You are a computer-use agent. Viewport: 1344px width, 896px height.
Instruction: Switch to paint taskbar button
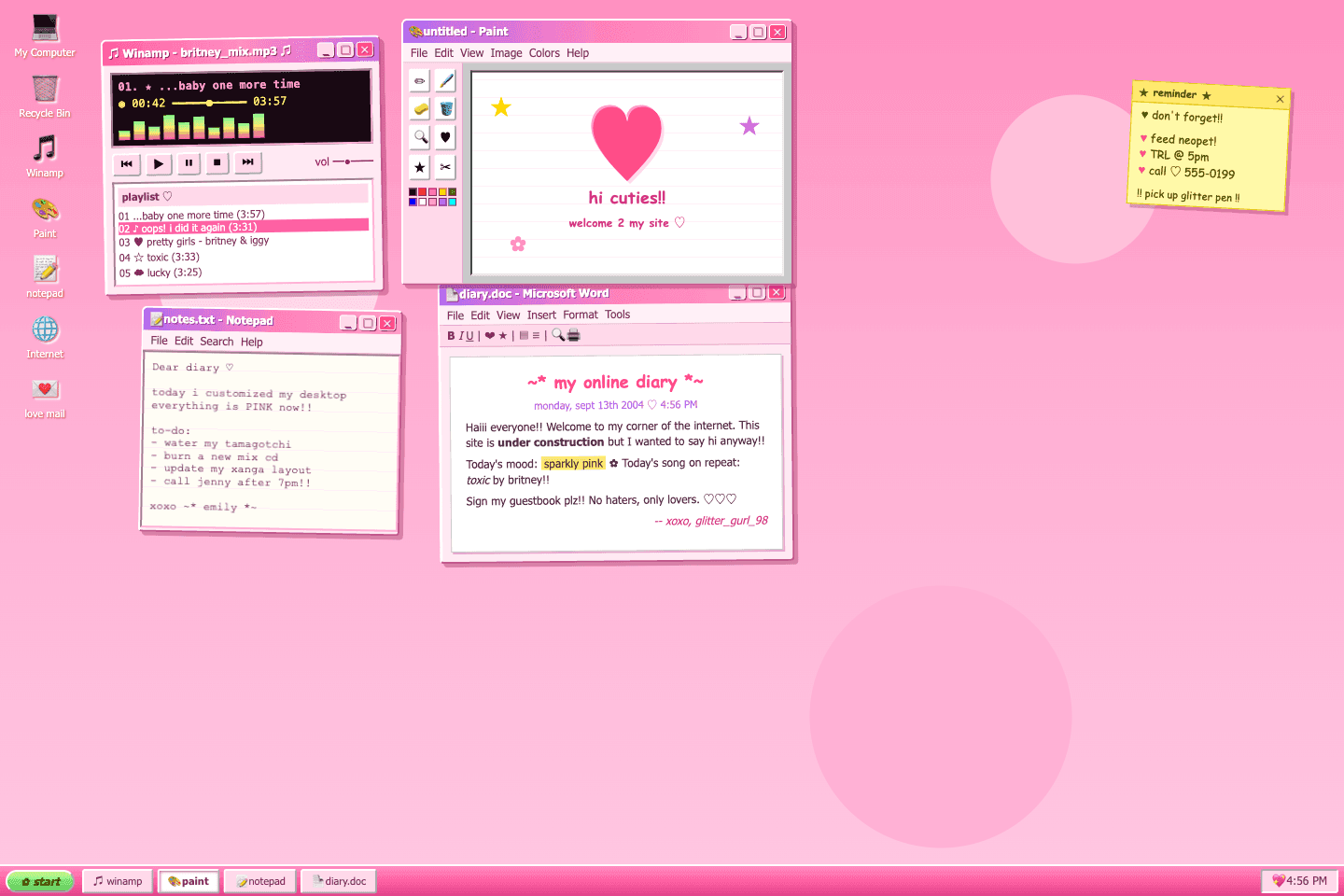(x=189, y=881)
